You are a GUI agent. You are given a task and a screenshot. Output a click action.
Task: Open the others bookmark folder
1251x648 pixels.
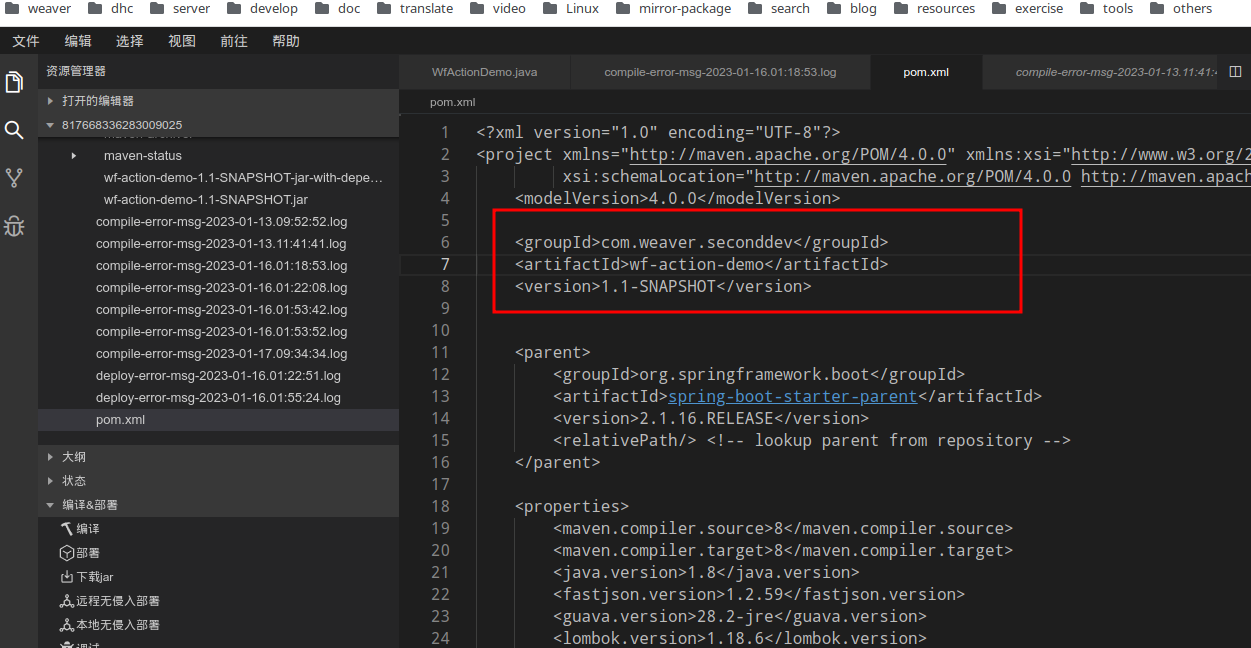[x=1181, y=9]
